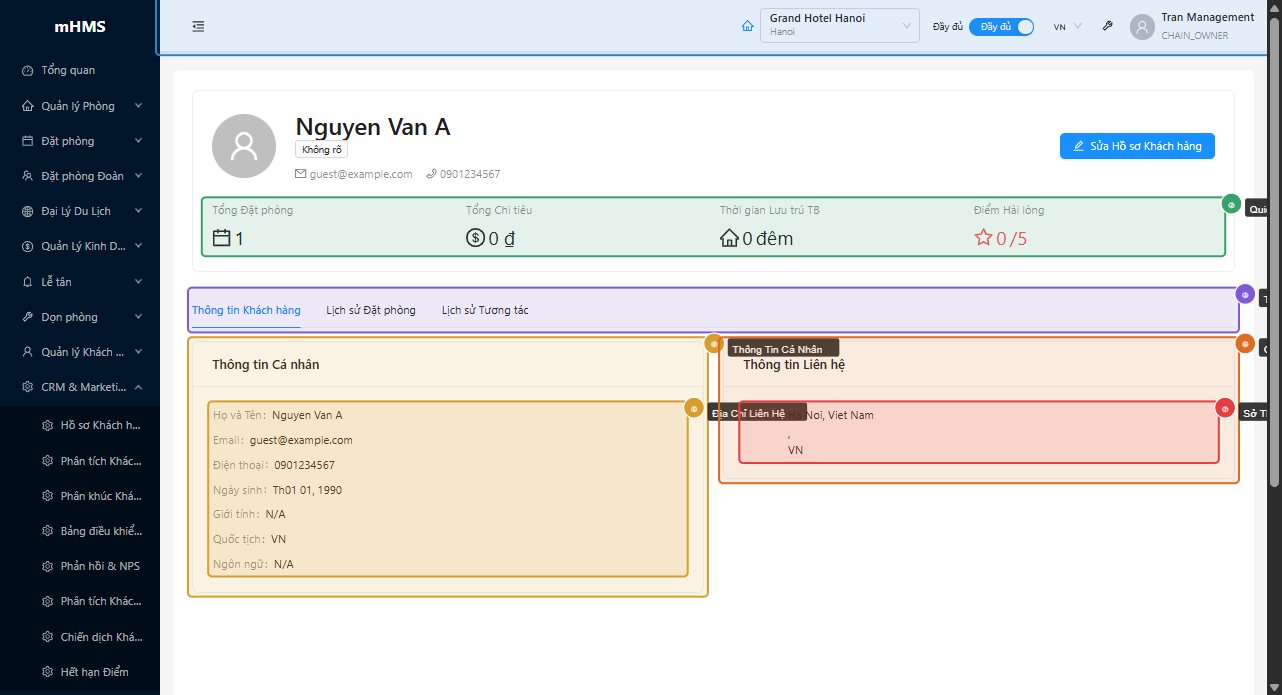Click the wrench tool icon in header
The image size is (1282, 695).
click(1107, 27)
